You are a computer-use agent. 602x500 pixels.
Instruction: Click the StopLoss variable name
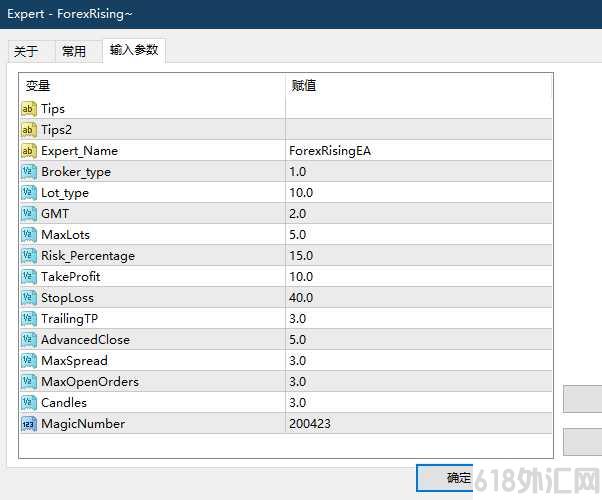[67, 298]
